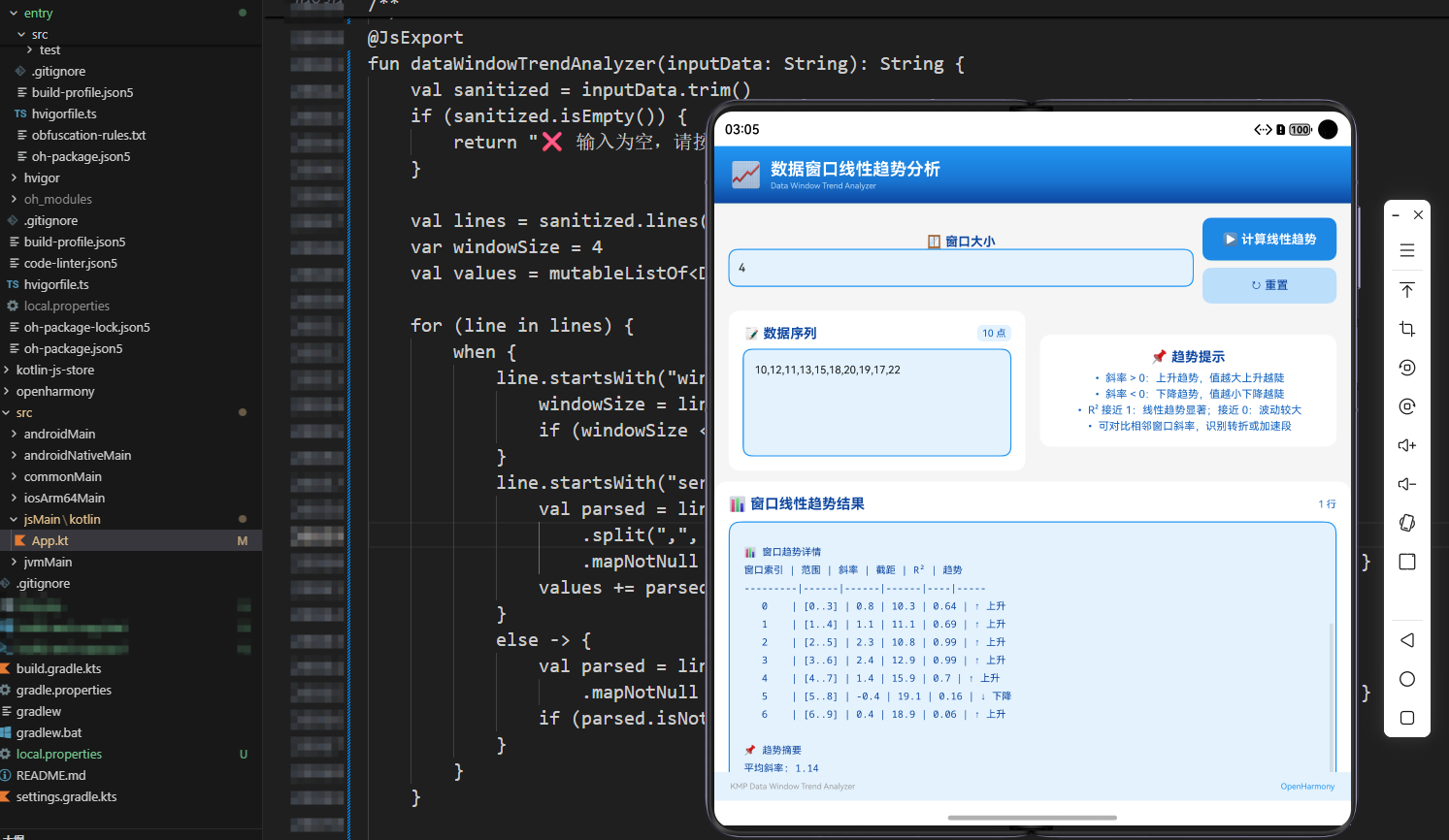Click the emulator fold device icon
This screenshot has width=1449, height=840.
[x=1407, y=523]
